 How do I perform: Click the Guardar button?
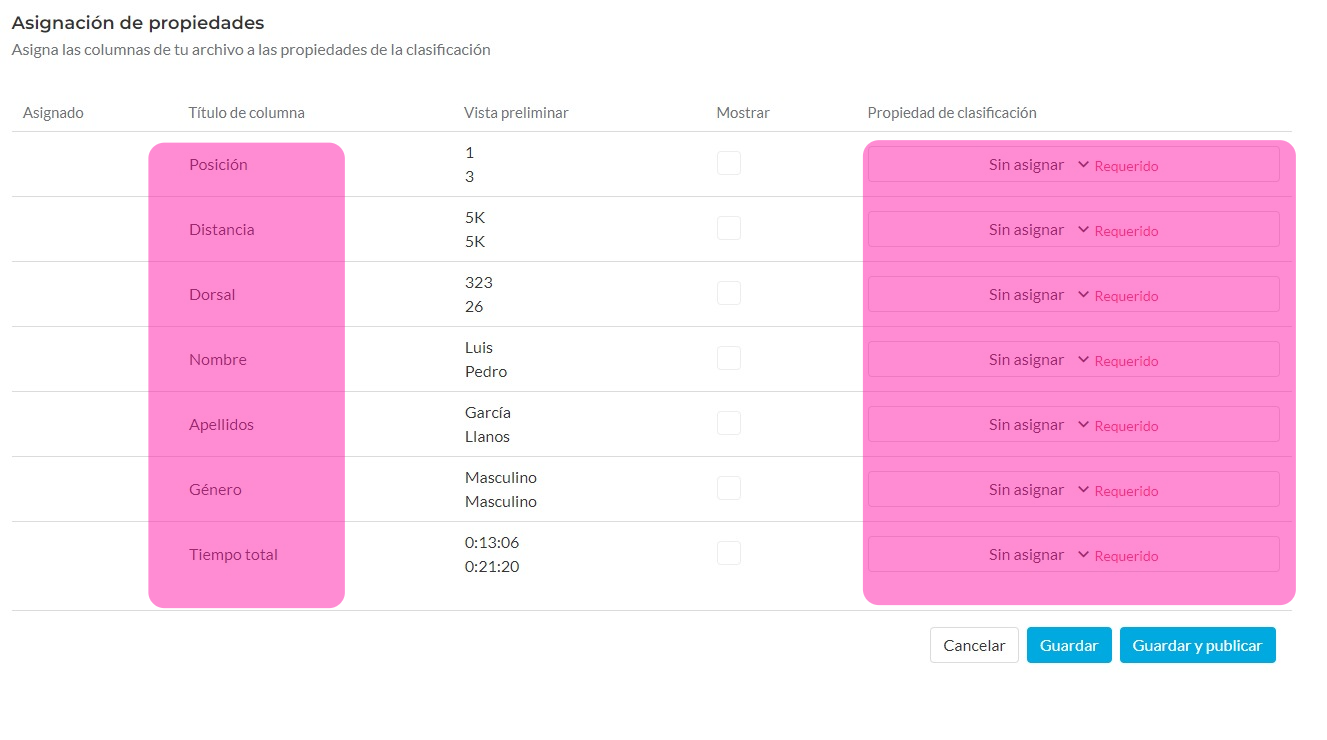pos(1069,645)
